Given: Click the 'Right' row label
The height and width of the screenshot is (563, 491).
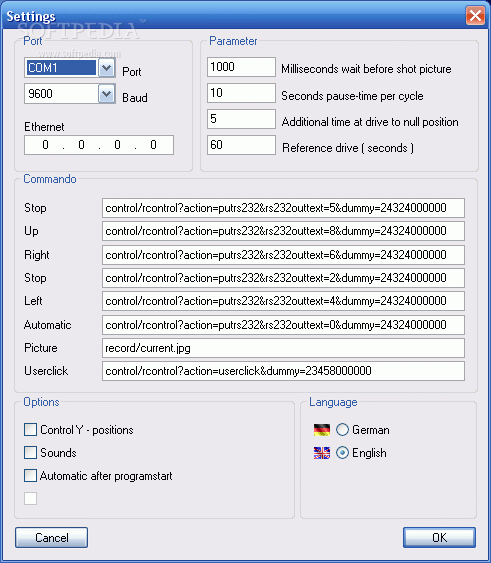Looking at the screenshot, I should point(37,255).
